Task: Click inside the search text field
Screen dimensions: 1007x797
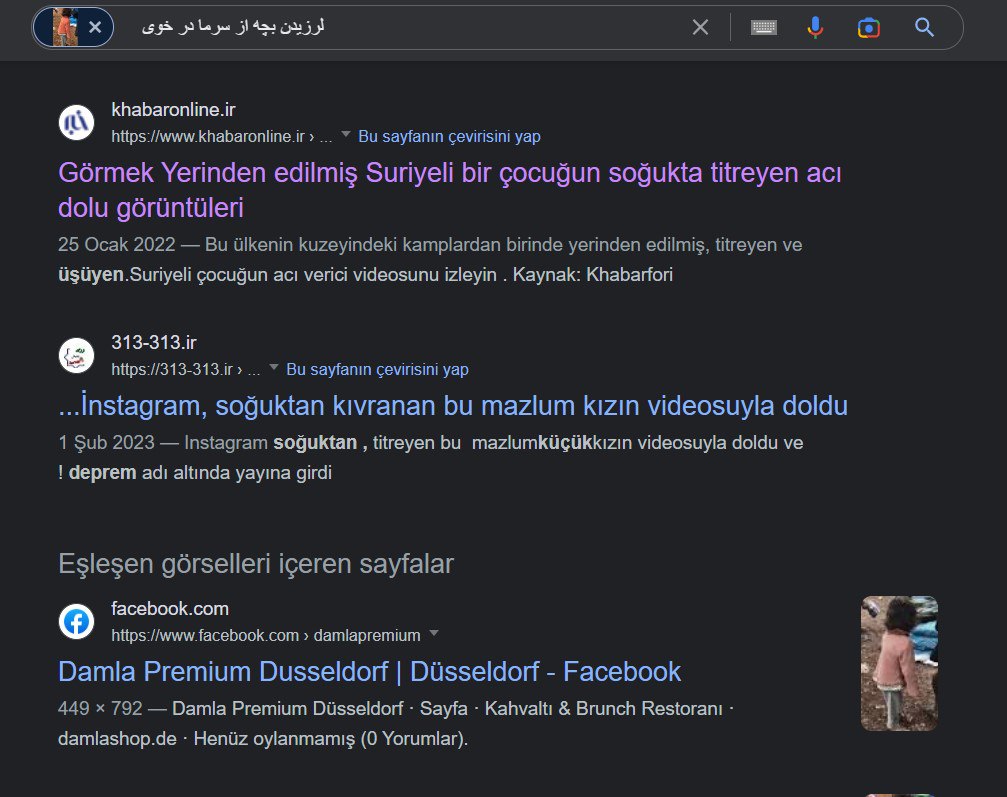Action: [400, 28]
